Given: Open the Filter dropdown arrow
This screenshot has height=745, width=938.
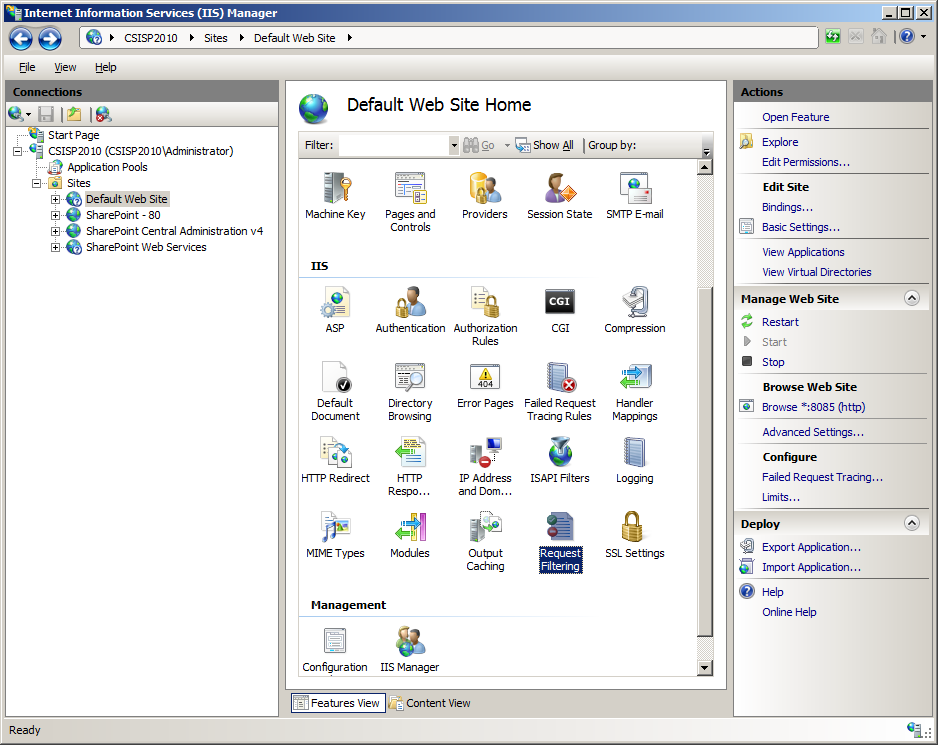Looking at the screenshot, I should [454, 145].
